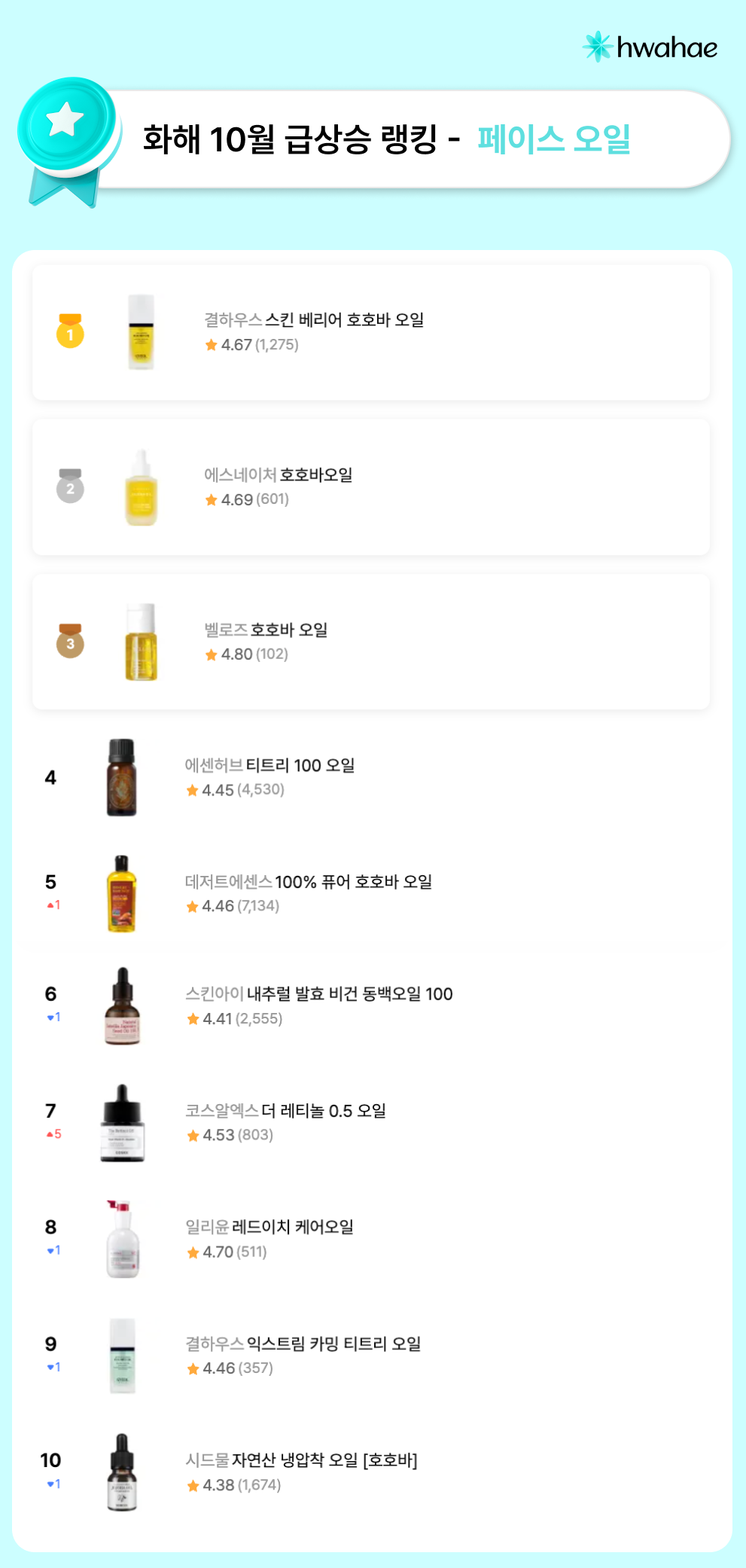Viewport: 746px width, 1568px height.
Task: Open 일리윤 레드이치 케어오일 product
Action: click(x=269, y=1227)
